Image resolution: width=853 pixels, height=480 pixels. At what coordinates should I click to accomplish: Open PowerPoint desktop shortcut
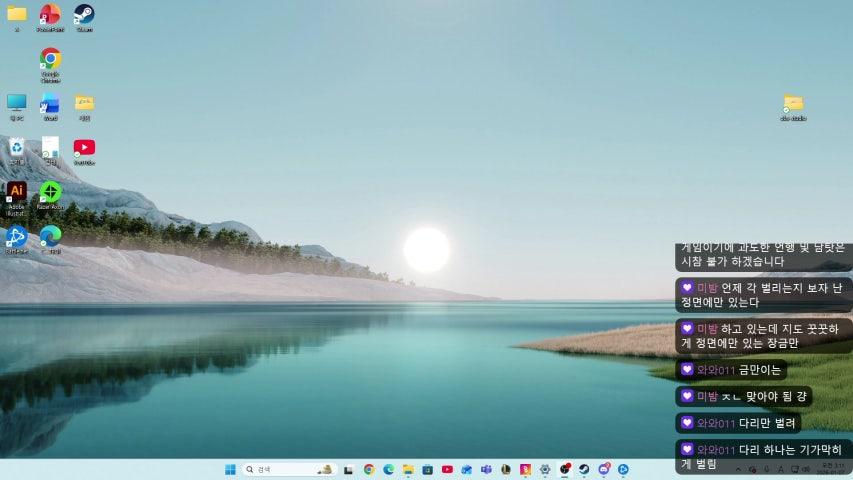point(50,15)
